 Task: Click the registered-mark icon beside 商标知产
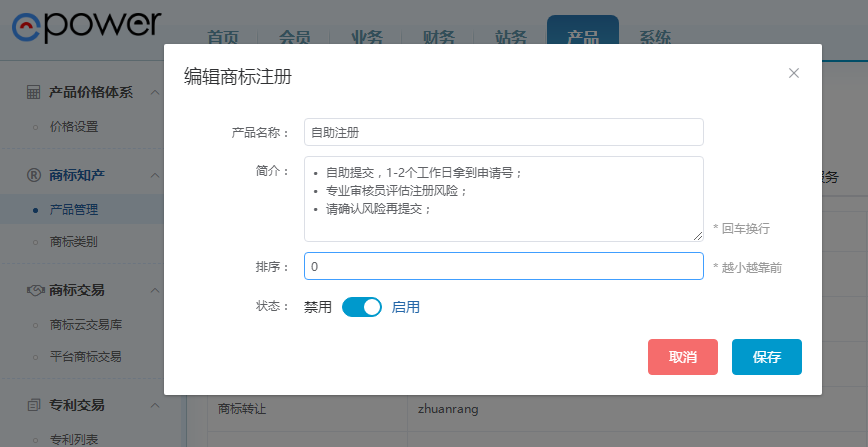34,175
